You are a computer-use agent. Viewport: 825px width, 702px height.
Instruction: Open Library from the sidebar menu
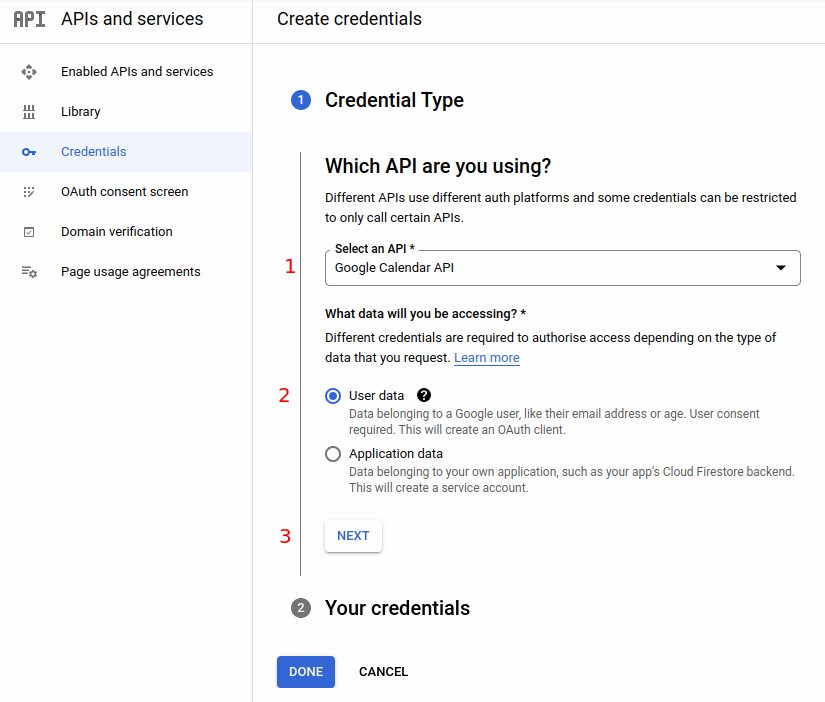tap(81, 112)
